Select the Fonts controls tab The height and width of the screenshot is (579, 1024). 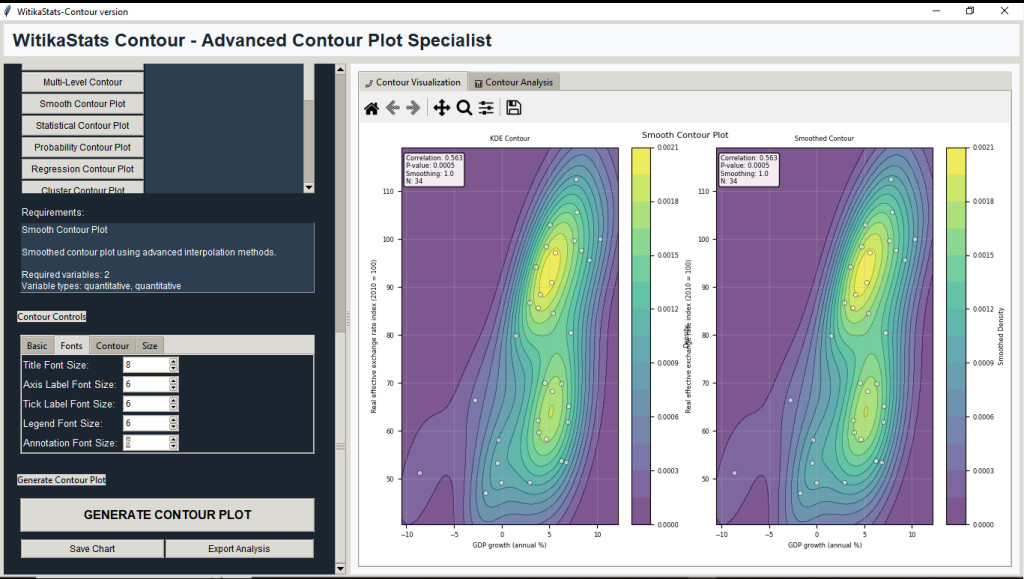click(x=71, y=345)
